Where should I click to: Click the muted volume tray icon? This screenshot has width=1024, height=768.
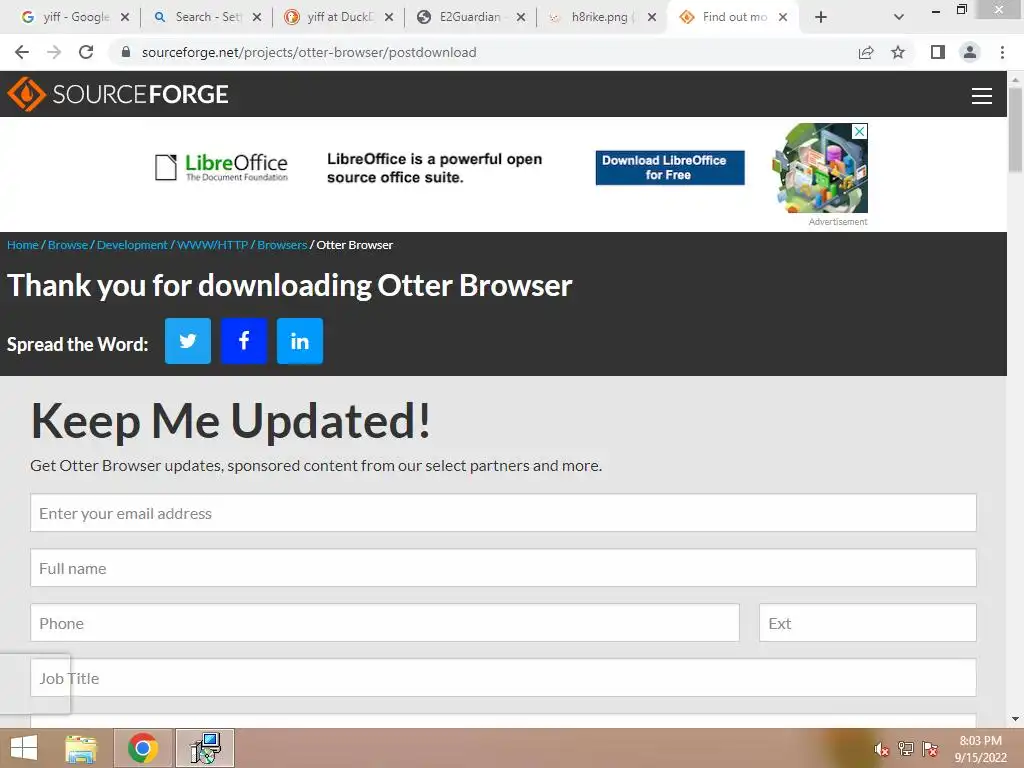click(882, 749)
